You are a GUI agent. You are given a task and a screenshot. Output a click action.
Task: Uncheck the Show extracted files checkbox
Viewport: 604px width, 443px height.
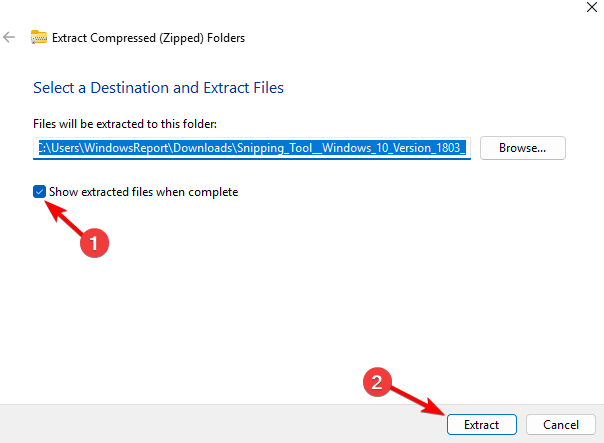coord(40,191)
